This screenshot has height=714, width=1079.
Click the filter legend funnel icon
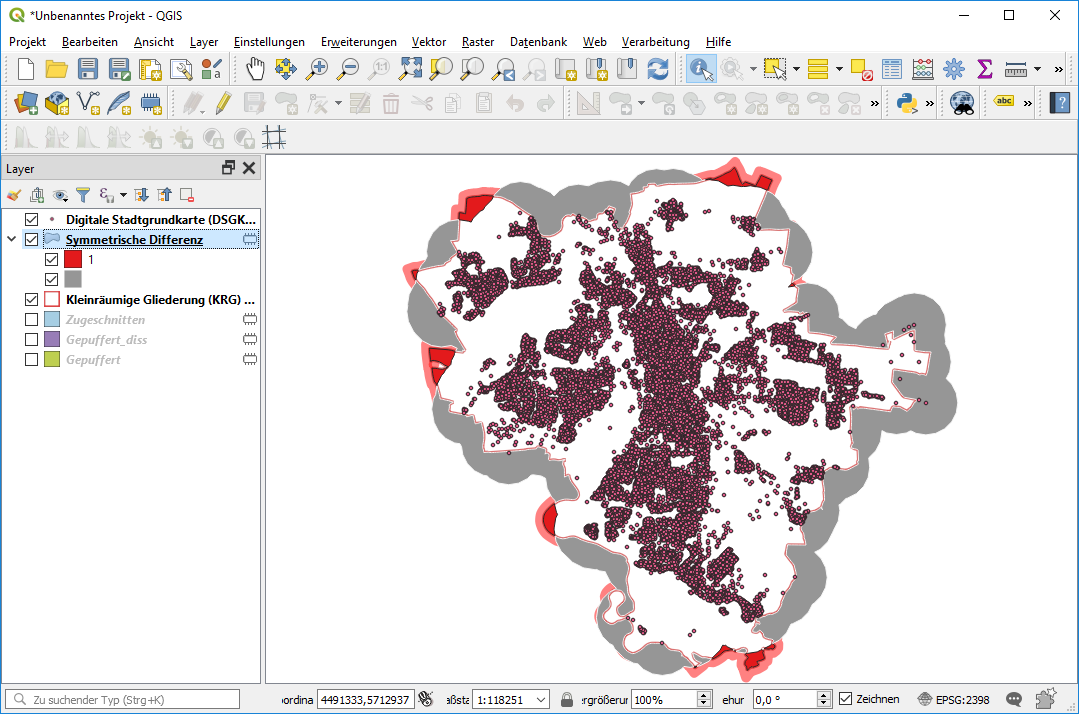pyautogui.click(x=83, y=195)
